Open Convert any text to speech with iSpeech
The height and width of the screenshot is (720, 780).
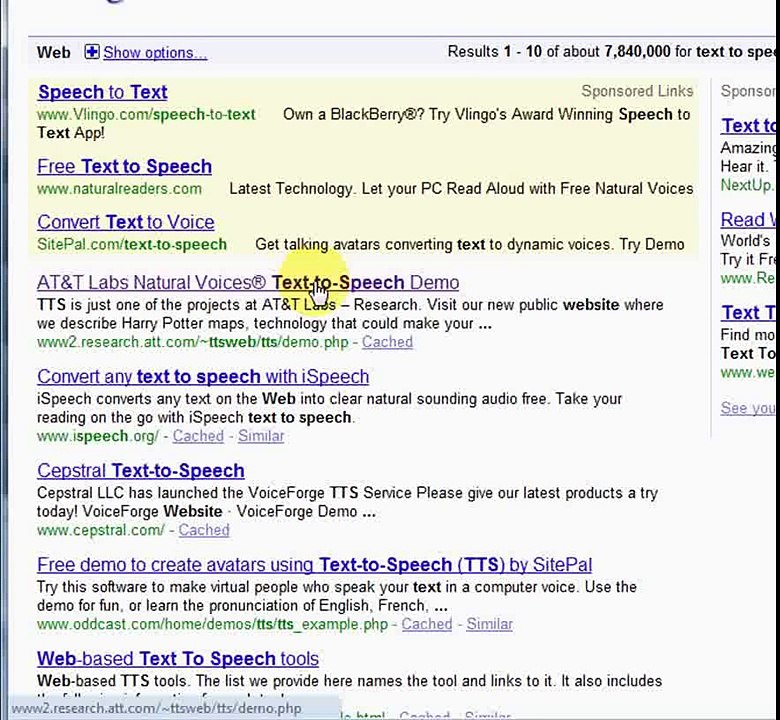203,377
